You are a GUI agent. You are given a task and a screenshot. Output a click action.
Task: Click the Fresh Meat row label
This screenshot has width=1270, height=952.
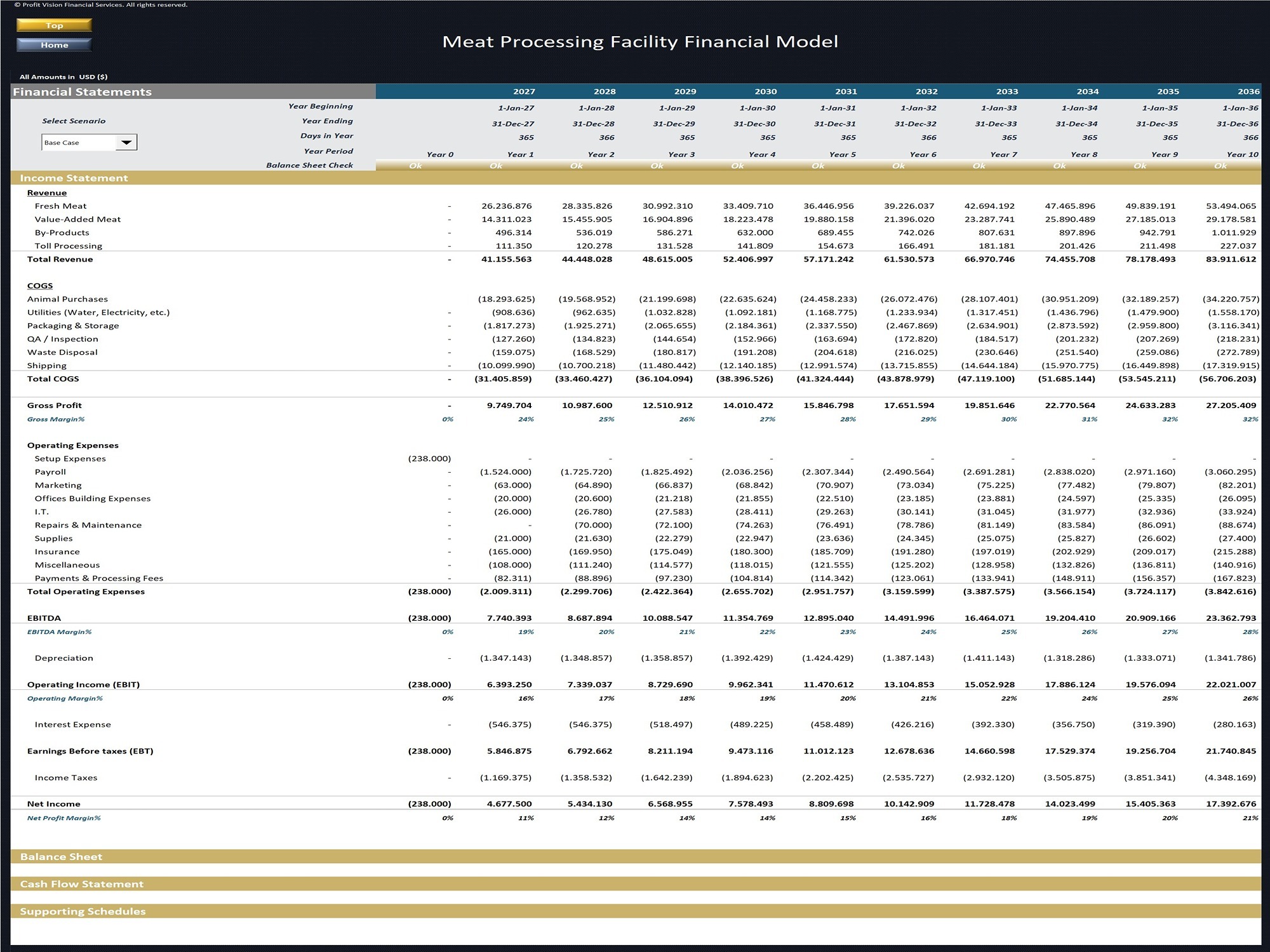click(x=60, y=206)
